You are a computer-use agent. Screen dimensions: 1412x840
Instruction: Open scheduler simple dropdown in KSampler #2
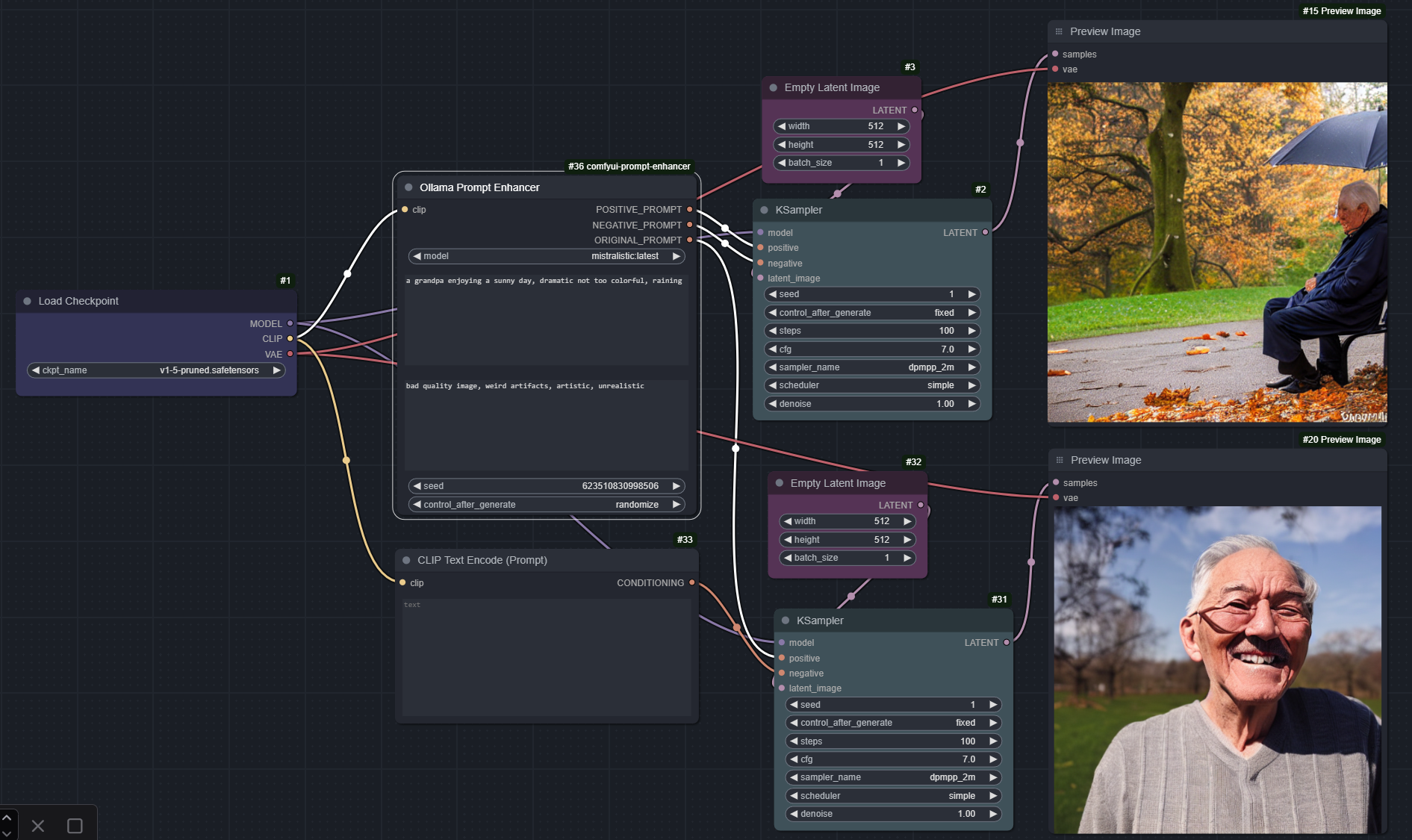click(872, 385)
